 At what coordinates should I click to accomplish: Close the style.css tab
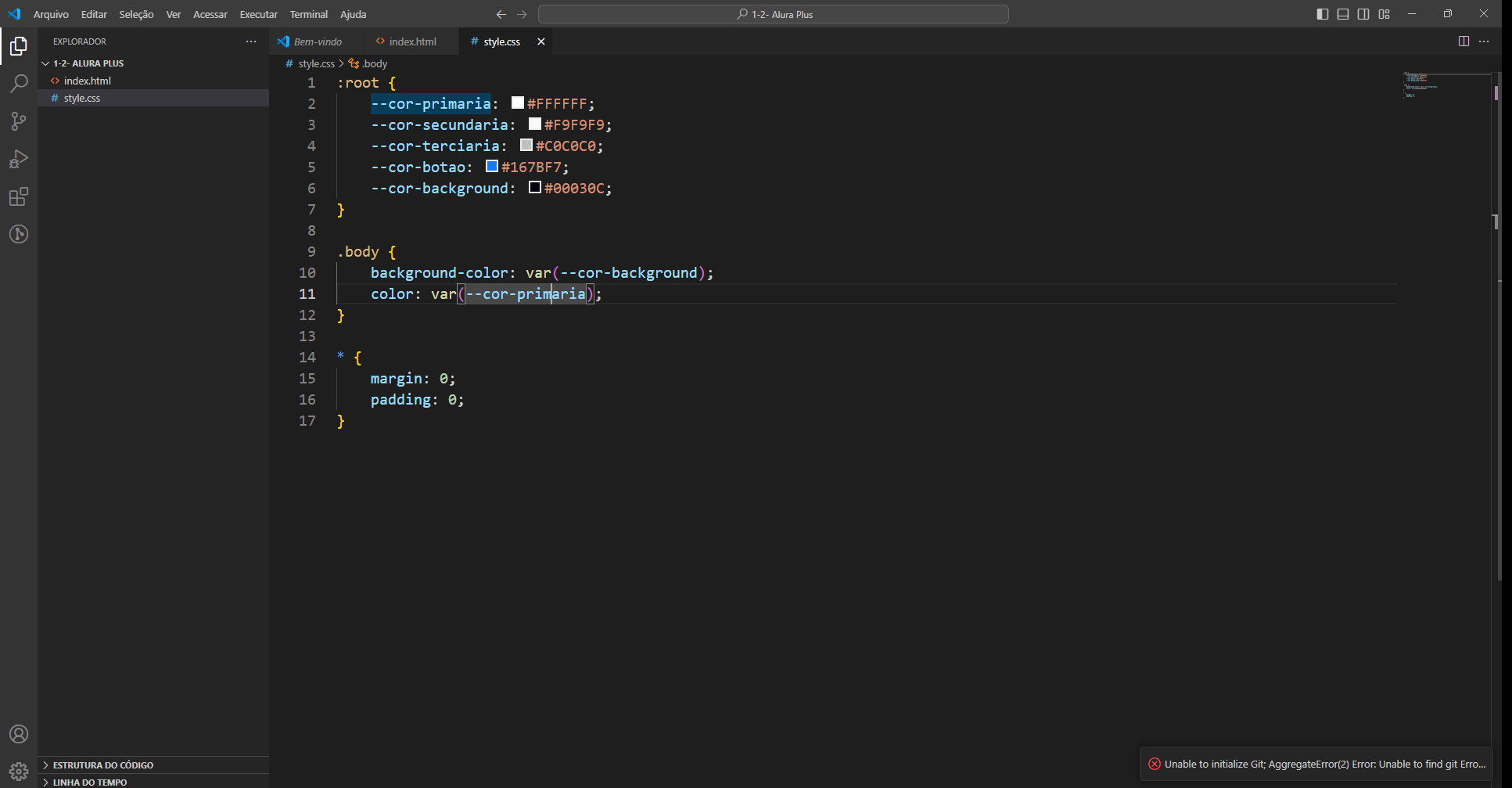(x=541, y=41)
